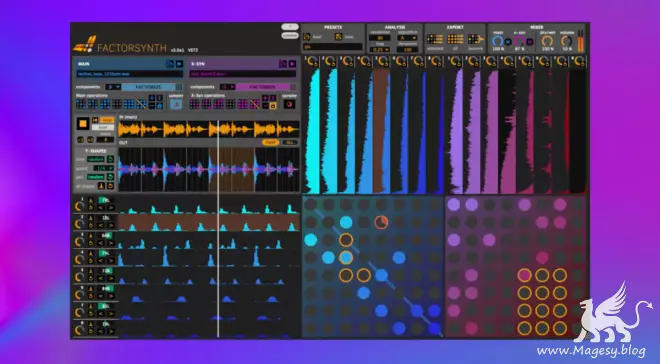Toggle the red pie-shaped dot in blue matrix
660x364 pixels.
pos(381,222)
